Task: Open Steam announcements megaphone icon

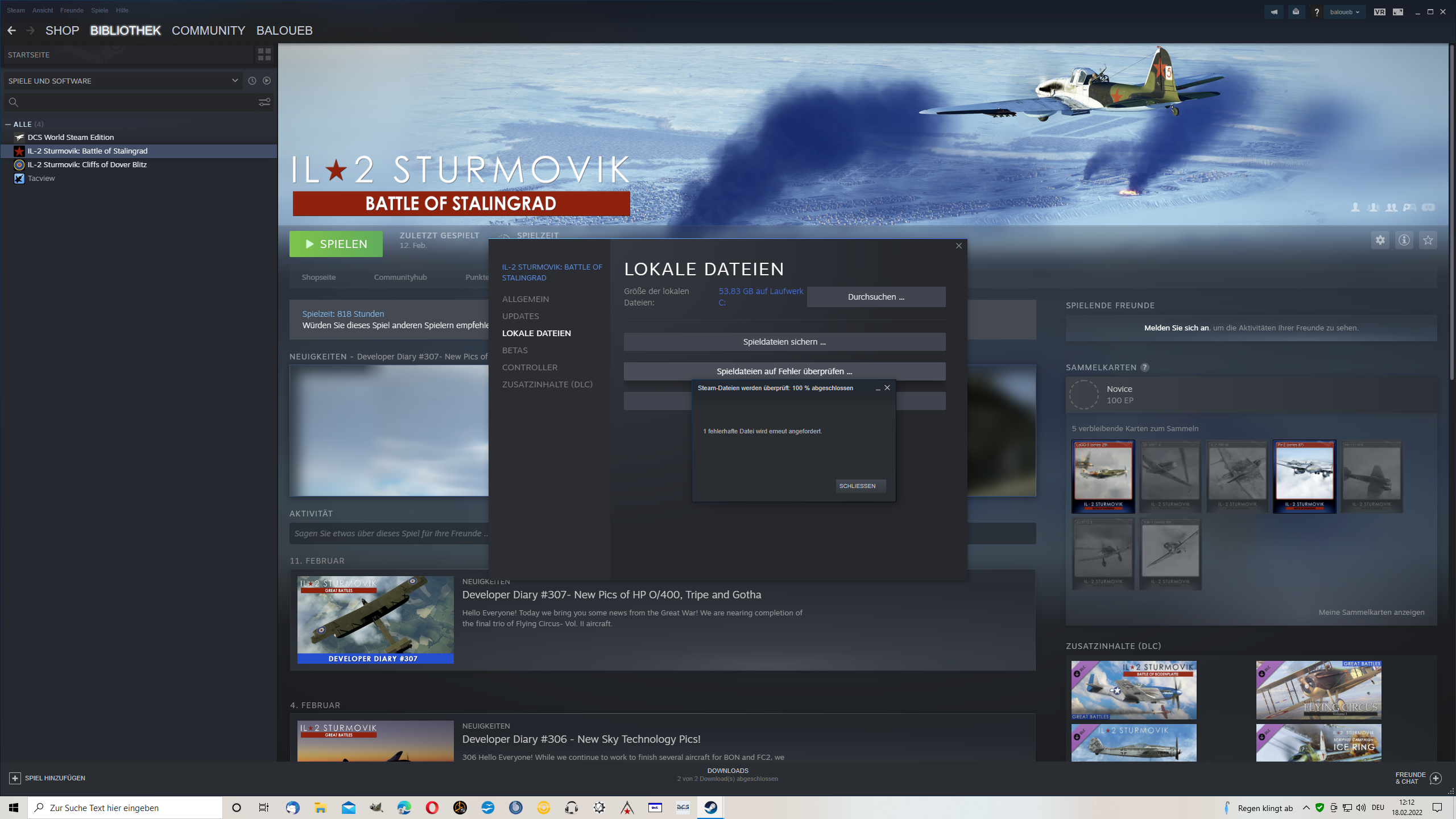Action: point(1274,12)
